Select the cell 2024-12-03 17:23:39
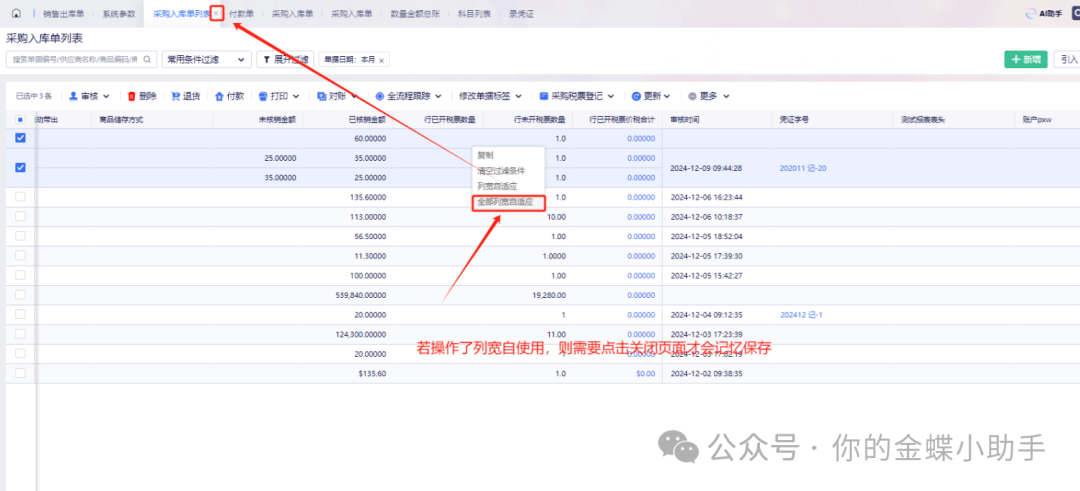The height and width of the screenshot is (491, 1080). coord(705,334)
